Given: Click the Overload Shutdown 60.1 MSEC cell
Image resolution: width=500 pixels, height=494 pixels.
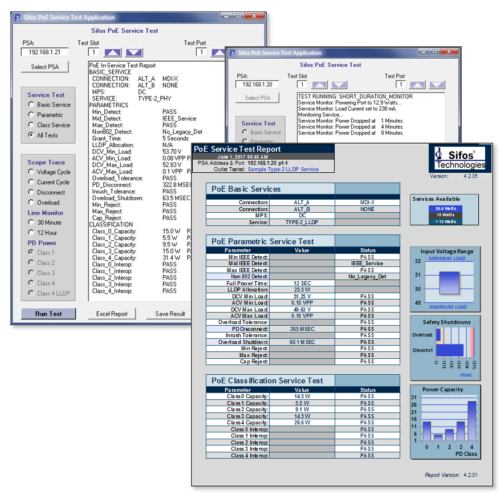Looking at the screenshot, I should 302,342.
